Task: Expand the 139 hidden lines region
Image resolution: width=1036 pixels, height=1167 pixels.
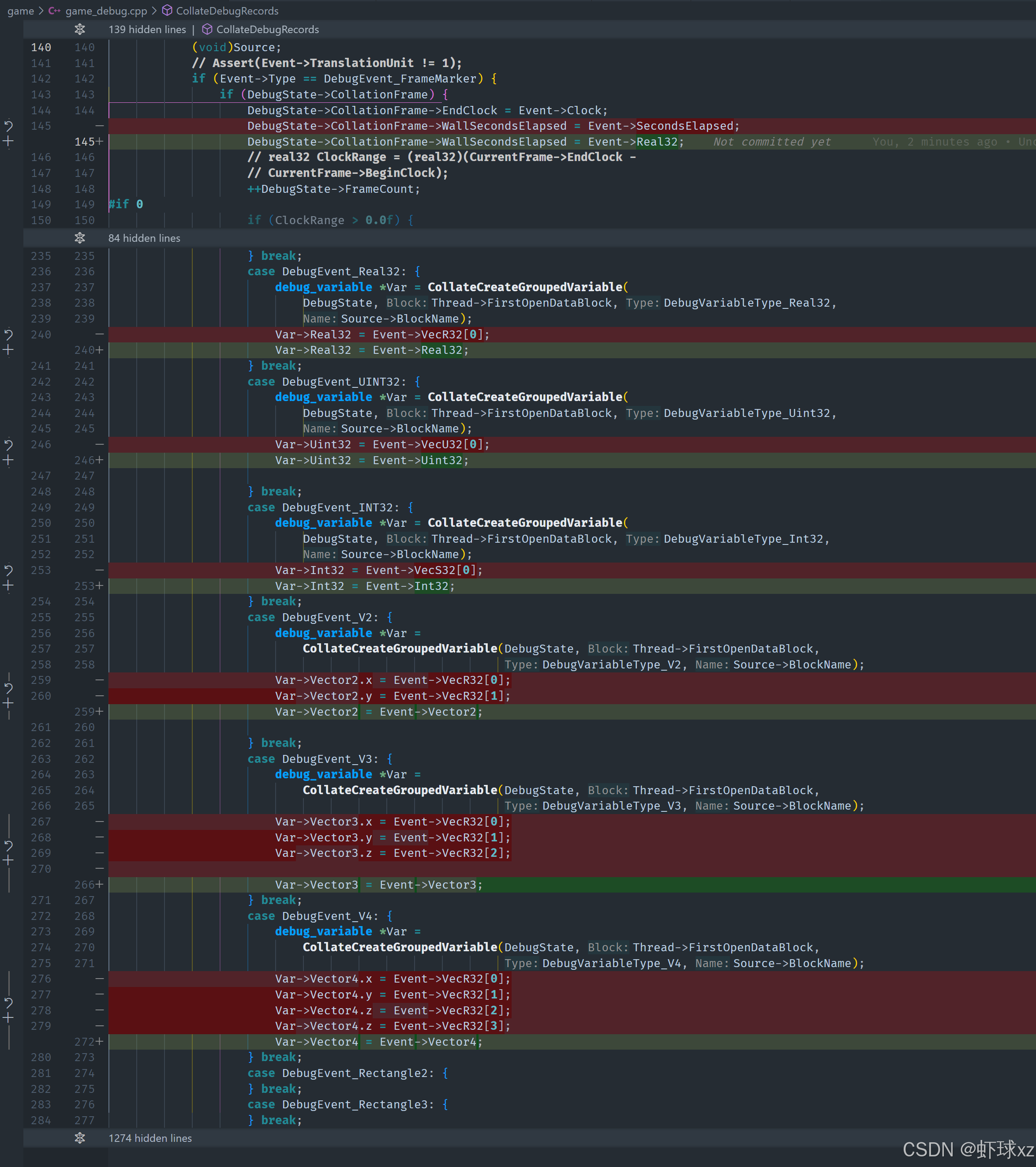Action: 80,29
